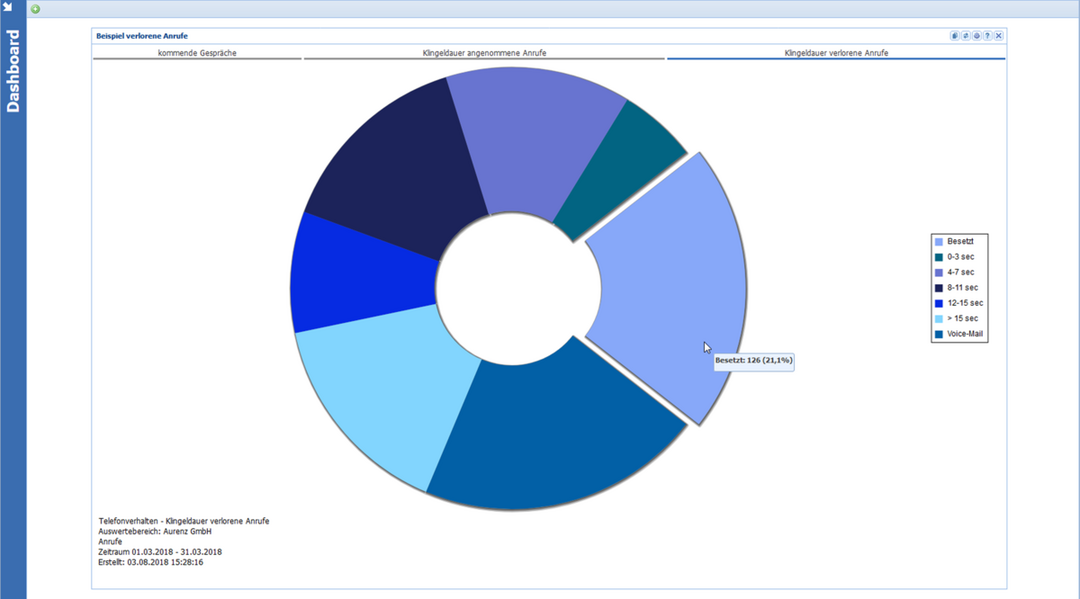This screenshot has width=1080, height=599.
Task: Select the Klingeldauer verlorene Anrufe tab
Action: point(836,52)
